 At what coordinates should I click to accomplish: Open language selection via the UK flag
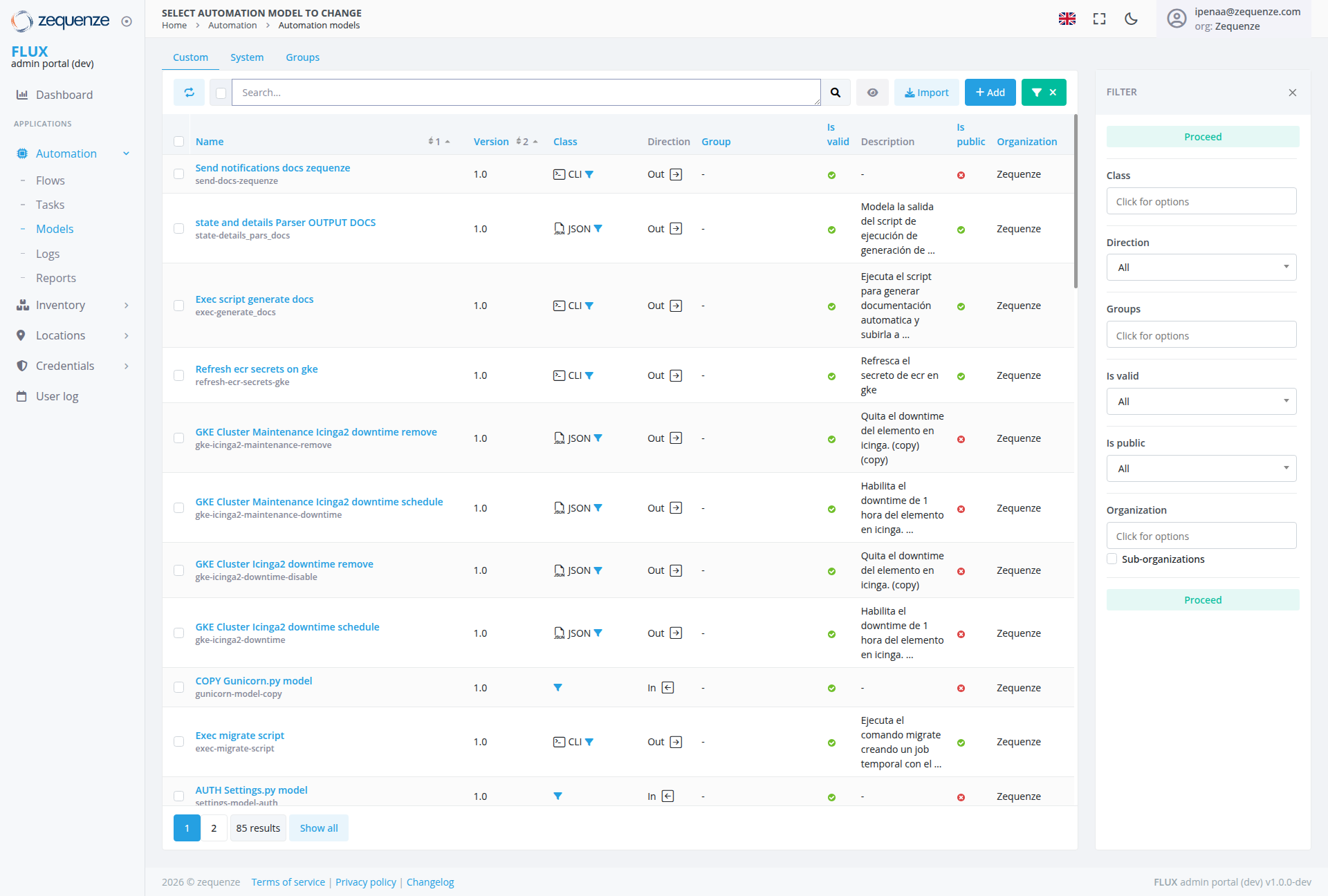click(x=1067, y=19)
